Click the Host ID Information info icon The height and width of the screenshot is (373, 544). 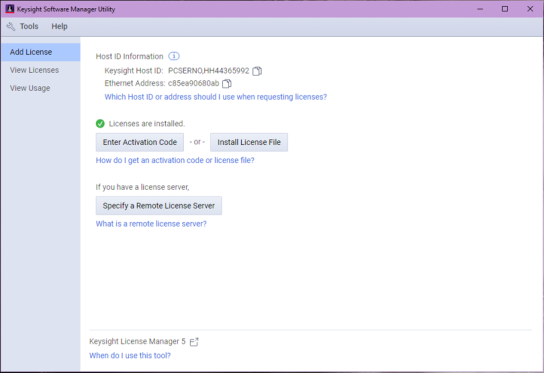tap(174, 56)
